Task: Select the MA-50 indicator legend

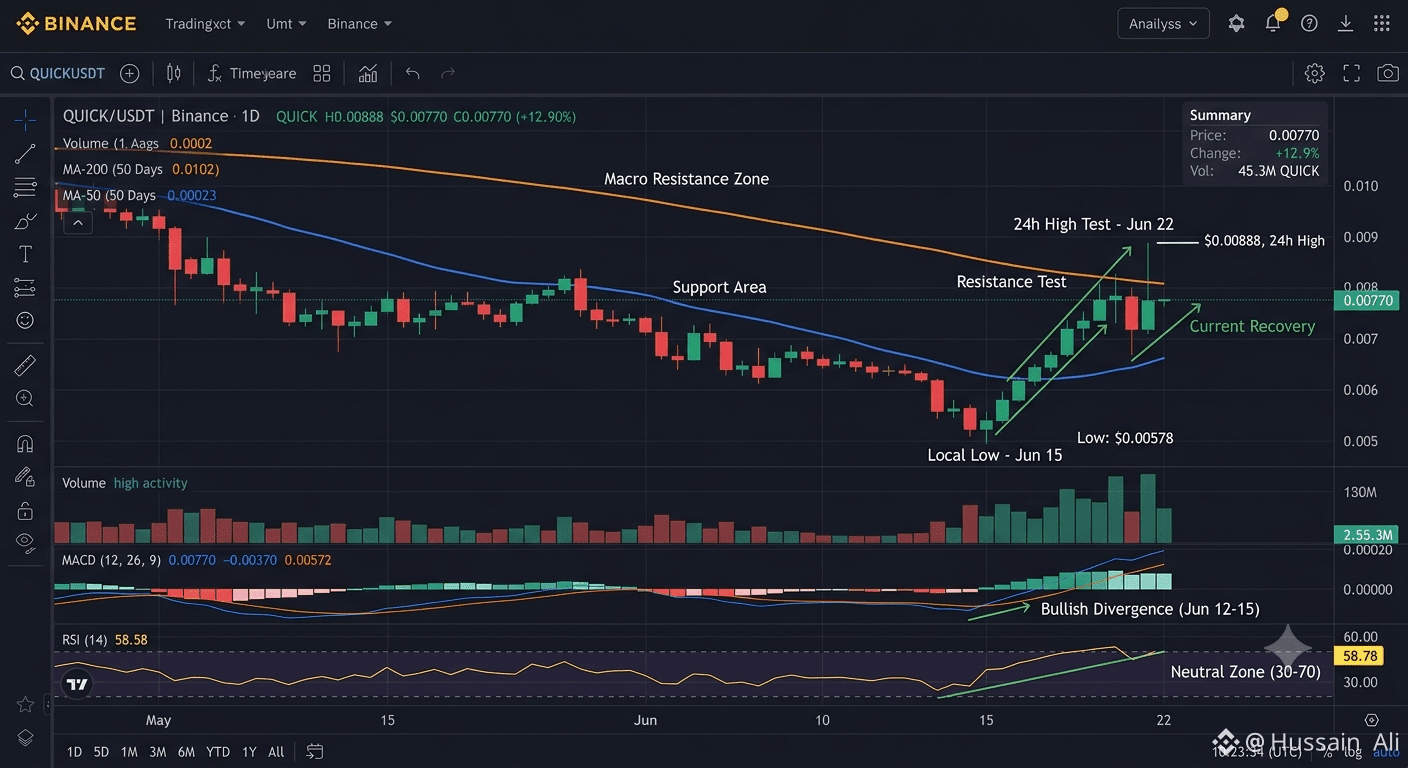Action: [139, 195]
